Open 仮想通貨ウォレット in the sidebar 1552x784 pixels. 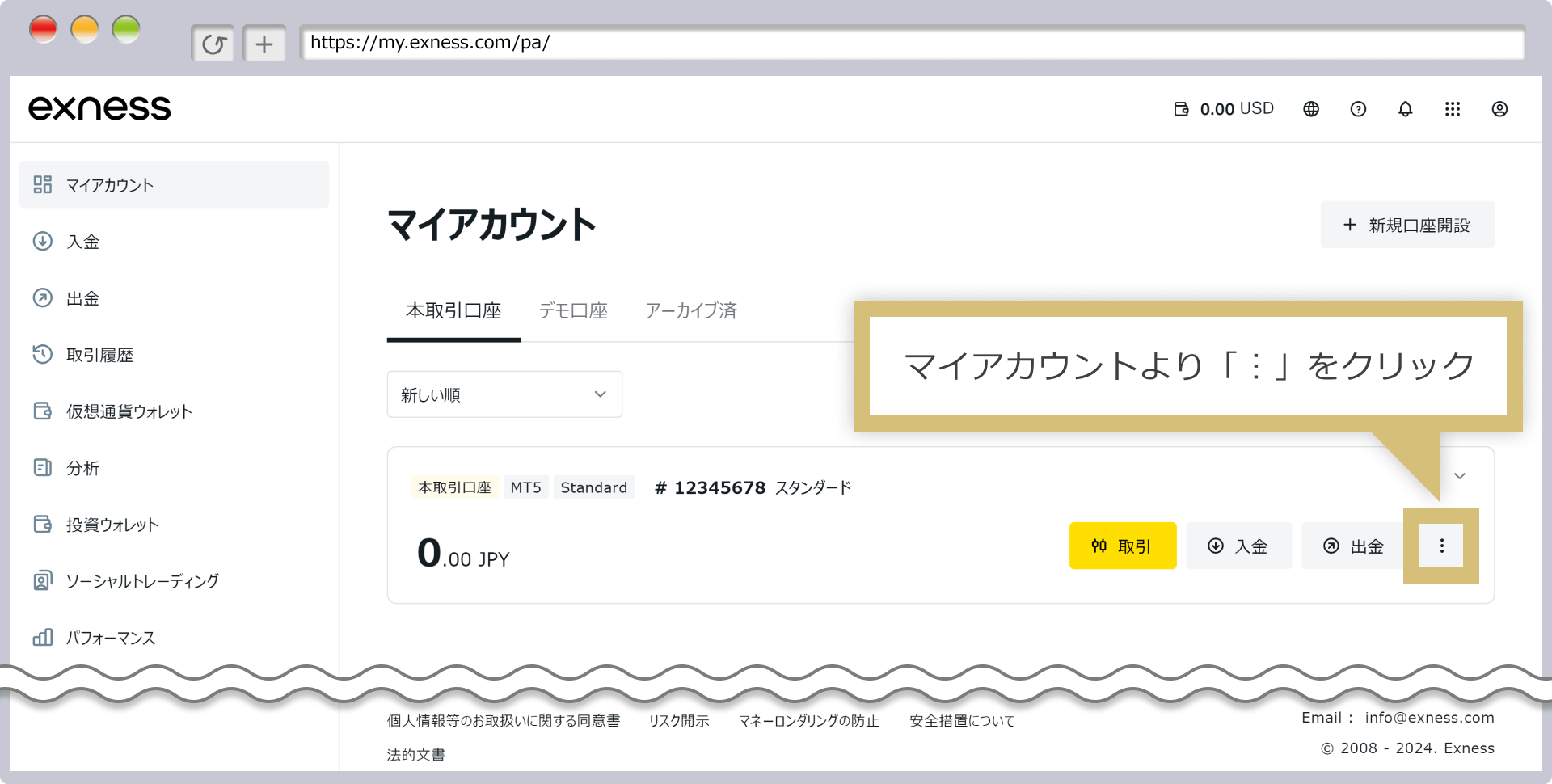point(174,411)
